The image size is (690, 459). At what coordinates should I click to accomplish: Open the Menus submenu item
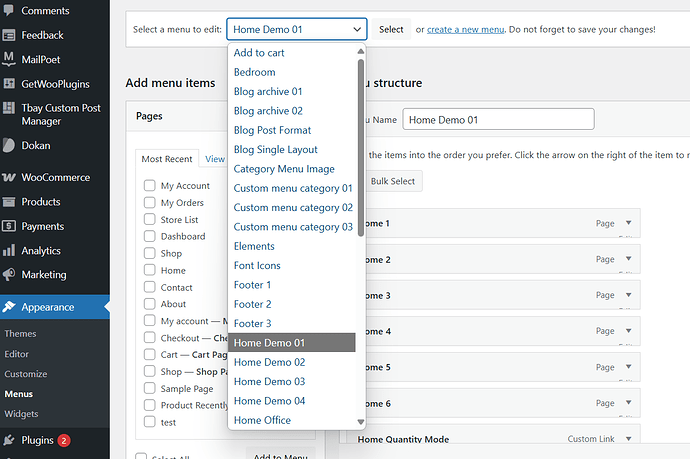(18, 394)
